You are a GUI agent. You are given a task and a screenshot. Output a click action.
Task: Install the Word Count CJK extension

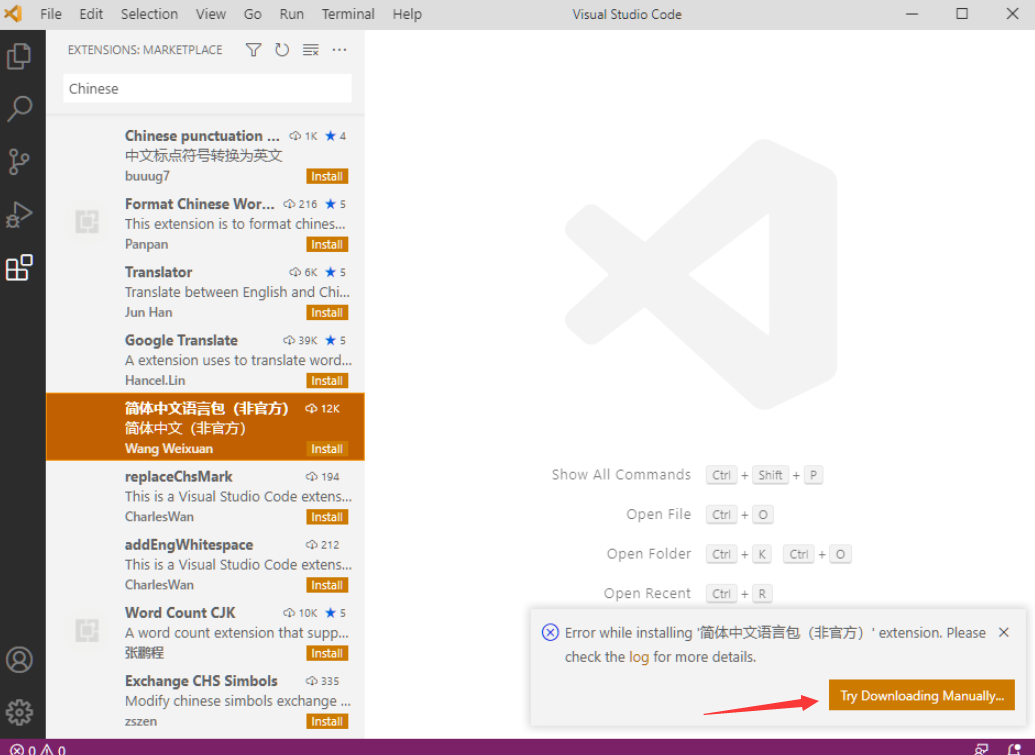pyautogui.click(x=327, y=653)
